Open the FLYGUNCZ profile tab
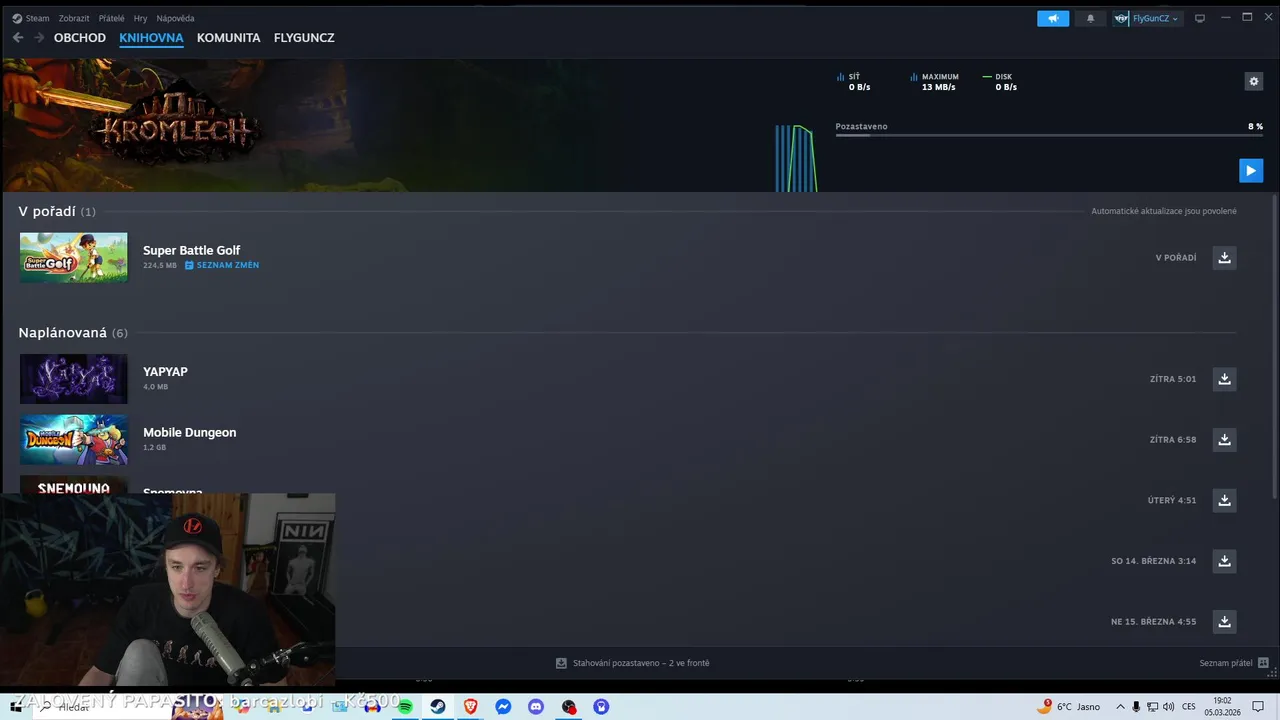 304,38
